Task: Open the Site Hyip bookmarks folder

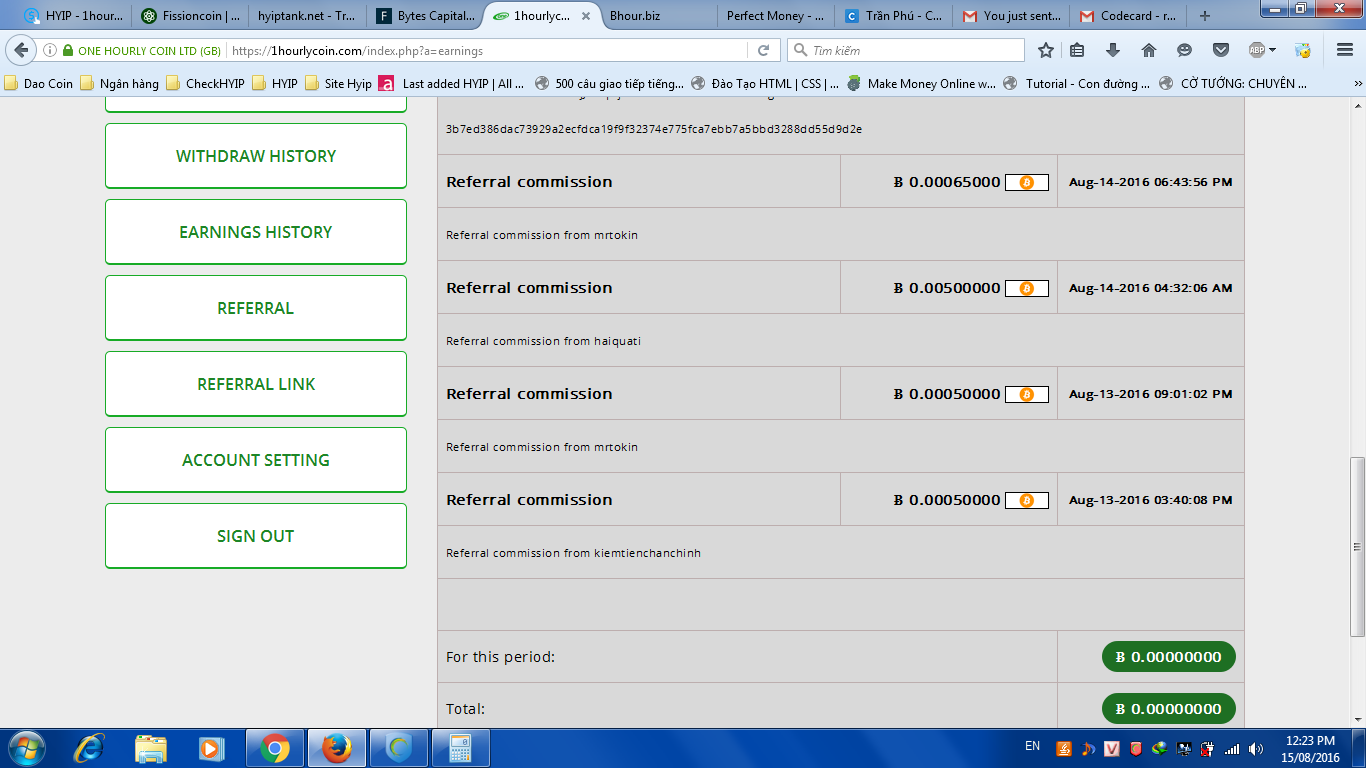Action: pos(339,84)
